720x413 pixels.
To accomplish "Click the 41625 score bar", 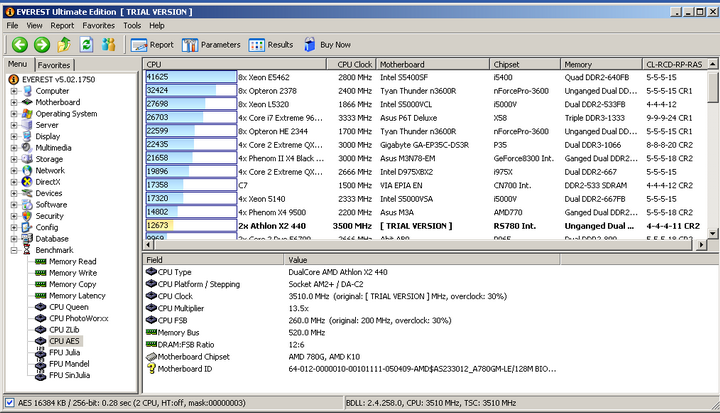I will pos(191,77).
